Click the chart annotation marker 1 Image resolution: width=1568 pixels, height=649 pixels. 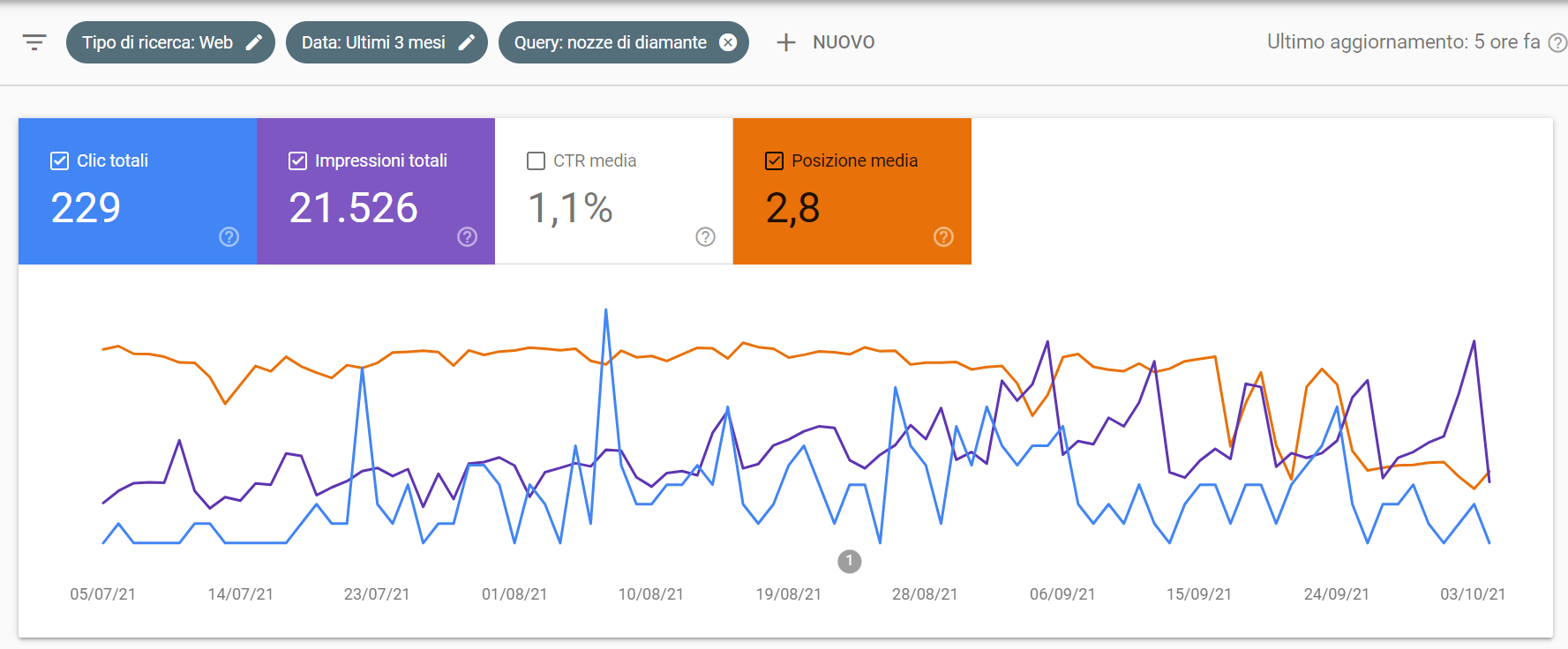(850, 561)
